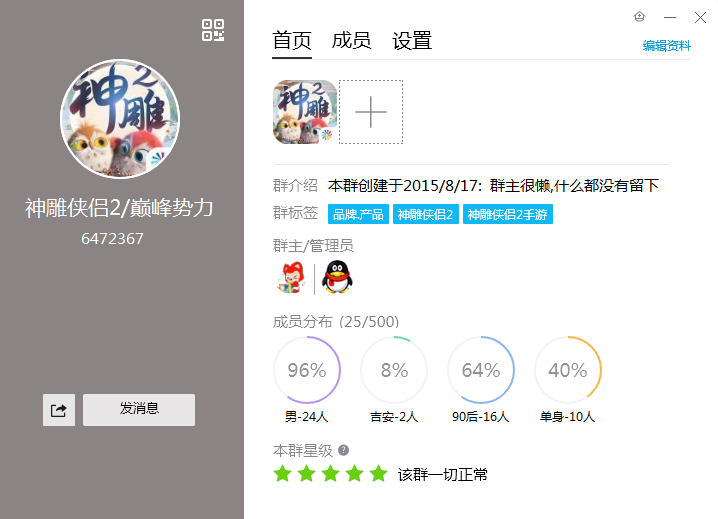Click the 编辑资料 link
The height and width of the screenshot is (519, 718).
[667, 46]
